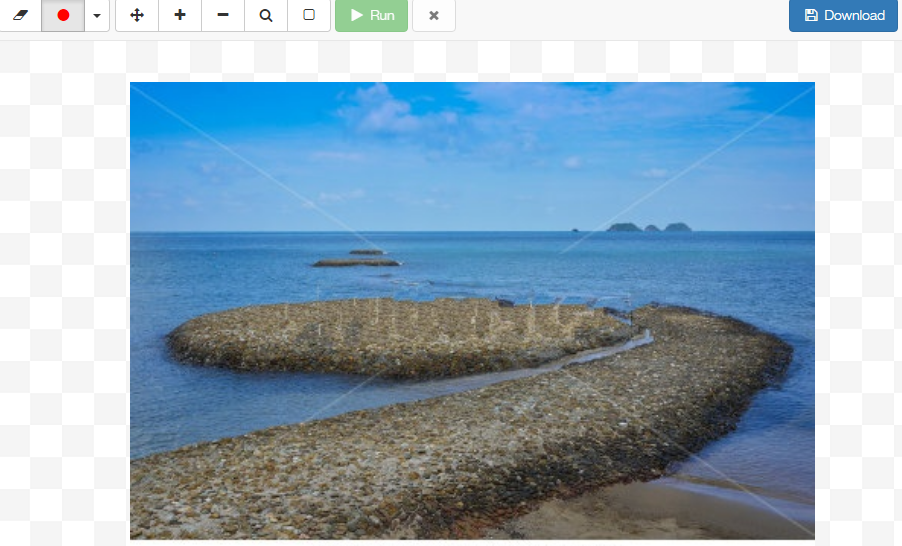
Task: Click the plus zoom-in button
Action: point(180,15)
